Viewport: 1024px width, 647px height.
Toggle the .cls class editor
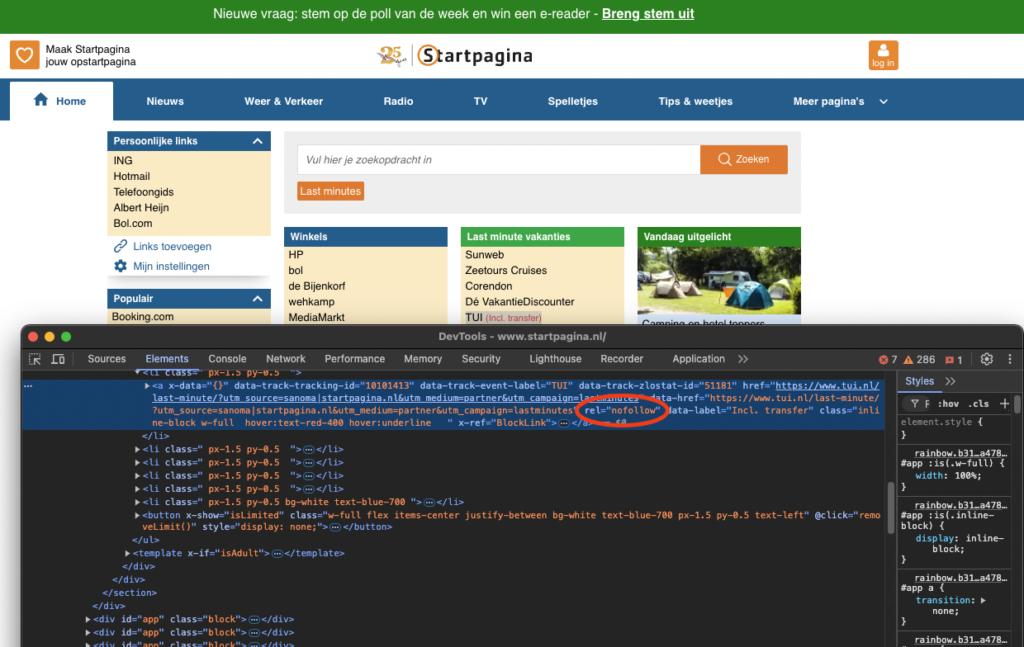point(978,403)
